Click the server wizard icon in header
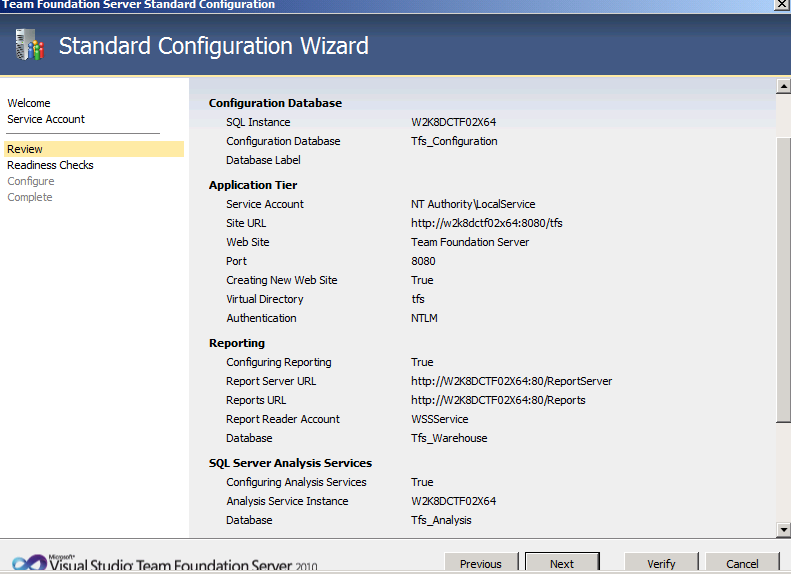Image resolution: width=791 pixels, height=574 pixels. [x=27, y=46]
